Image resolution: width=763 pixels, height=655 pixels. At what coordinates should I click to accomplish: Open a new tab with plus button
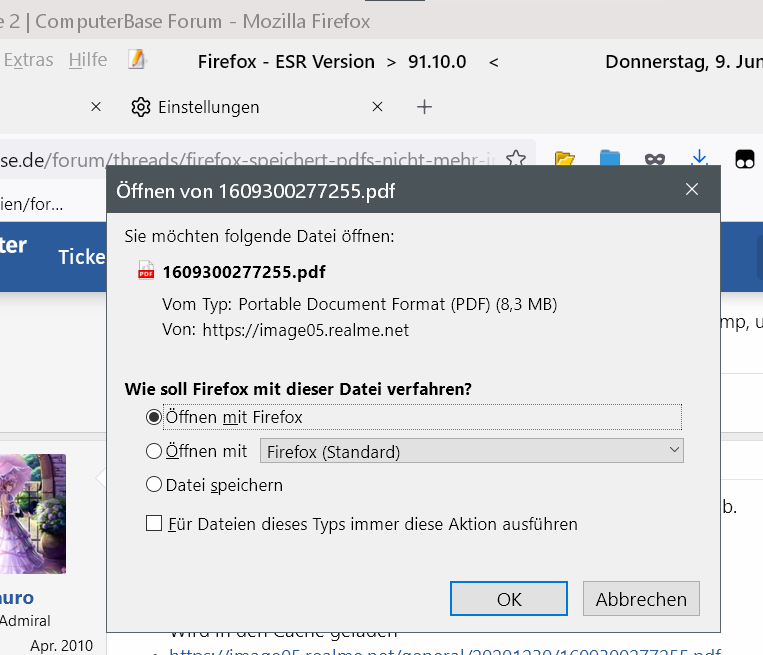[x=424, y=107]
